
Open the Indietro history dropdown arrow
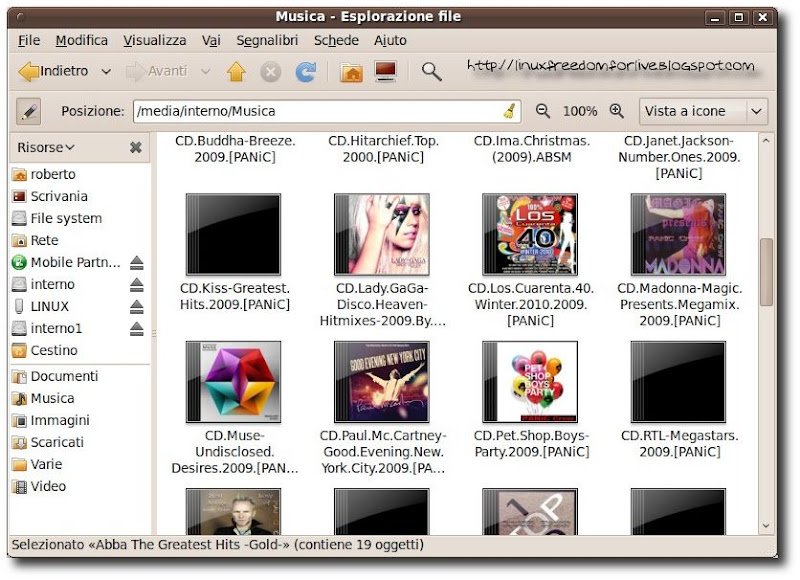106,71
